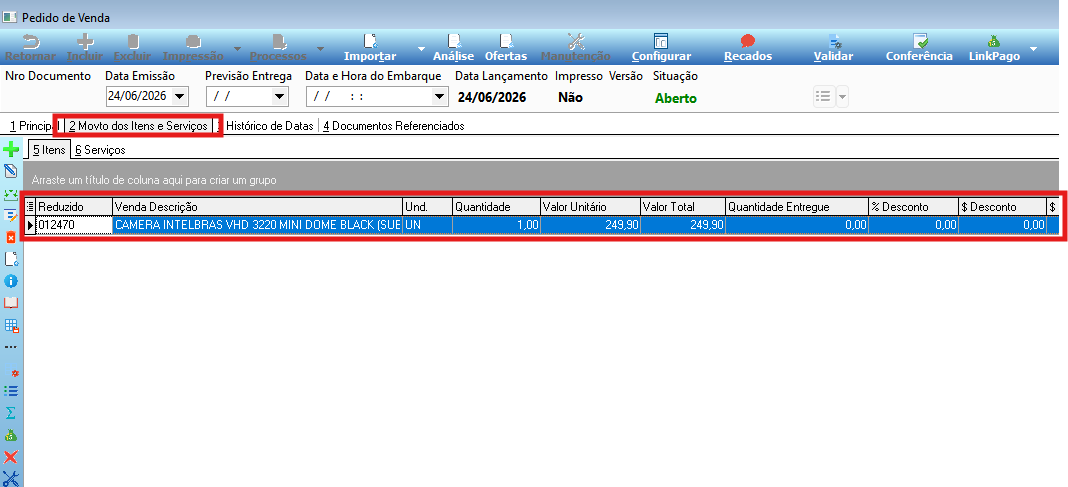
Task: Open the dropdown arrow beside the list button
Action: tap(843, 97)
